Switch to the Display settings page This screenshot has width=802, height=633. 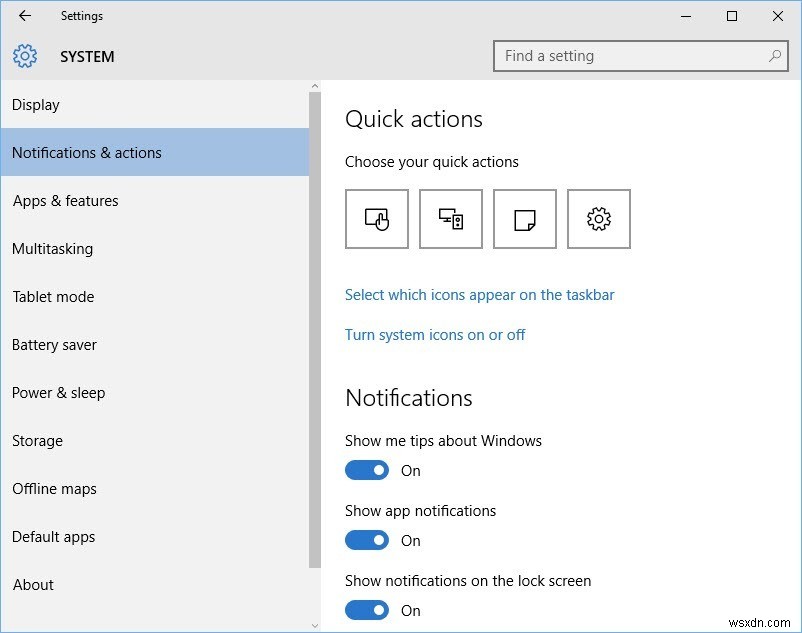pos(37,104)
